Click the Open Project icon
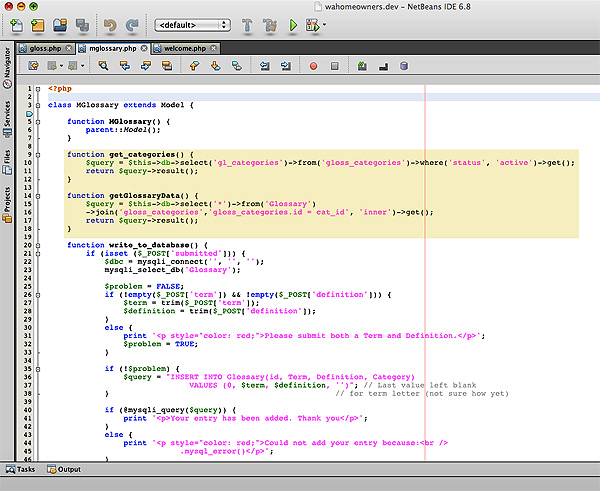The height and width of the screenshot is (491, 600). tap(60, 25)
